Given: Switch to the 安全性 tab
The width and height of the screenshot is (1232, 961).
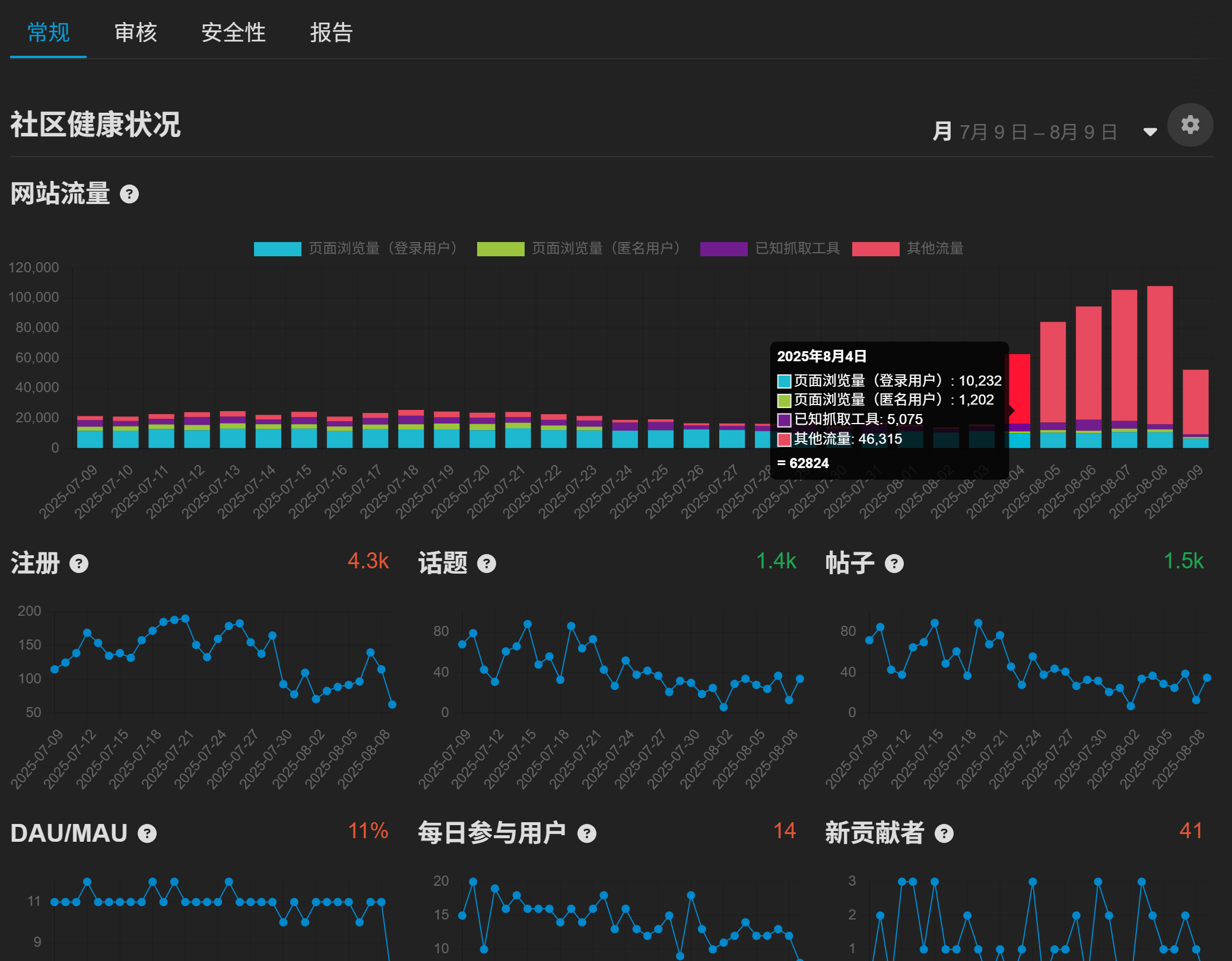Looking at the screenshot, I should coord(234,33).
